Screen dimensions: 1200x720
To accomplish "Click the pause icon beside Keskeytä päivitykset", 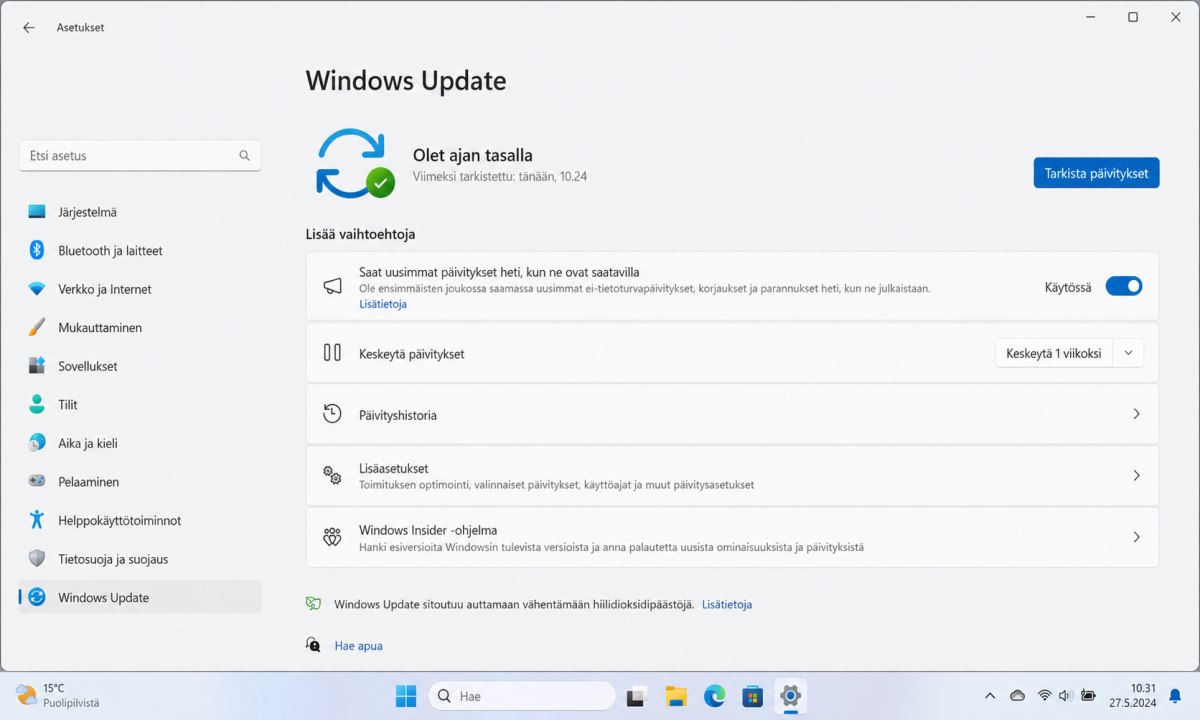I will click(333, 352).
